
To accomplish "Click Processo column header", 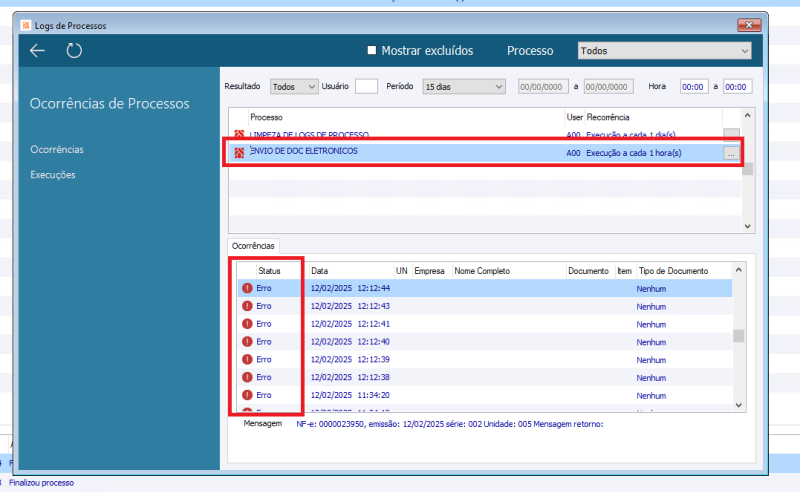I will 266,117.
